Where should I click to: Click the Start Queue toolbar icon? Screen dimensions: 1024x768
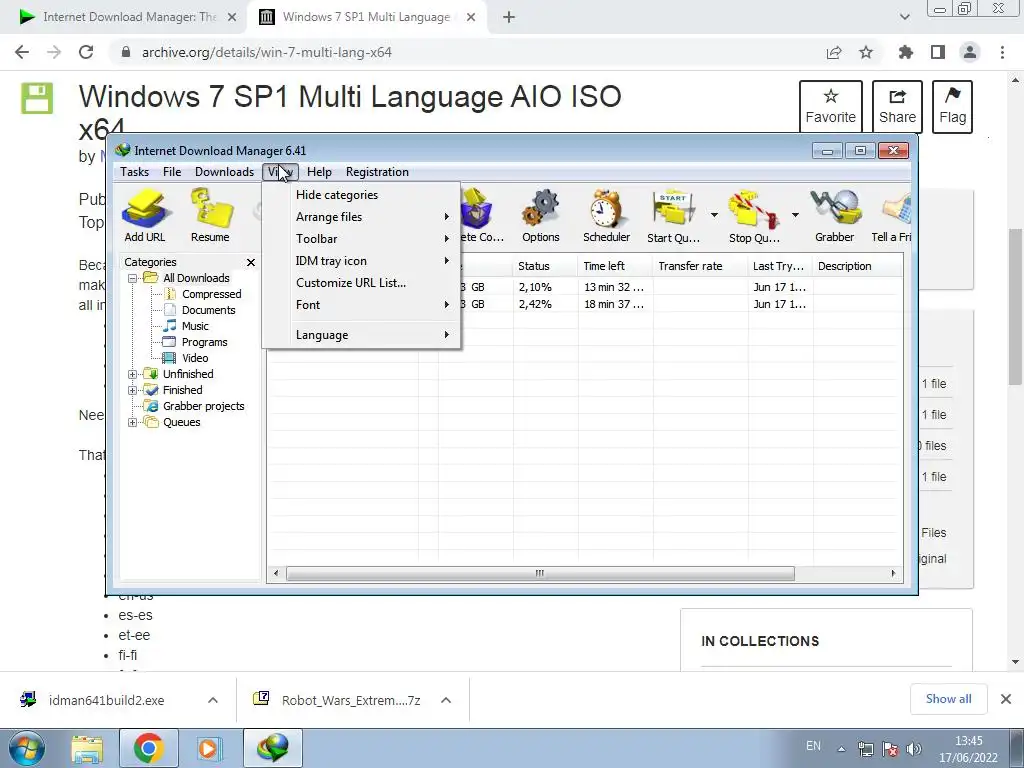point(673,216)
